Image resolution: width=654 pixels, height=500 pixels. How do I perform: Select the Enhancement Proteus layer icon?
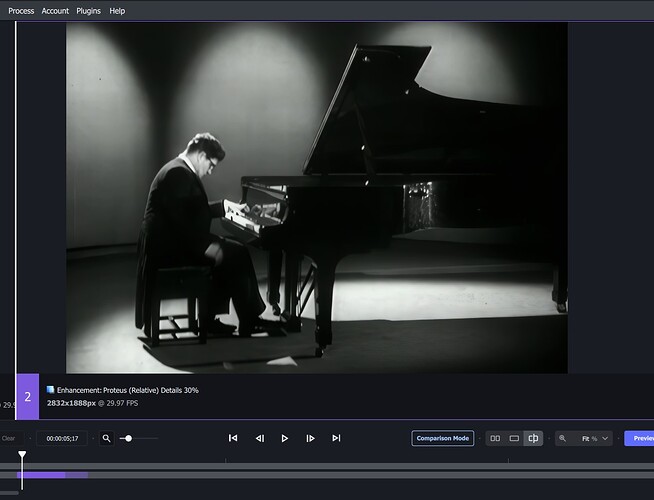pyautogui.click(x=51, y=390)
